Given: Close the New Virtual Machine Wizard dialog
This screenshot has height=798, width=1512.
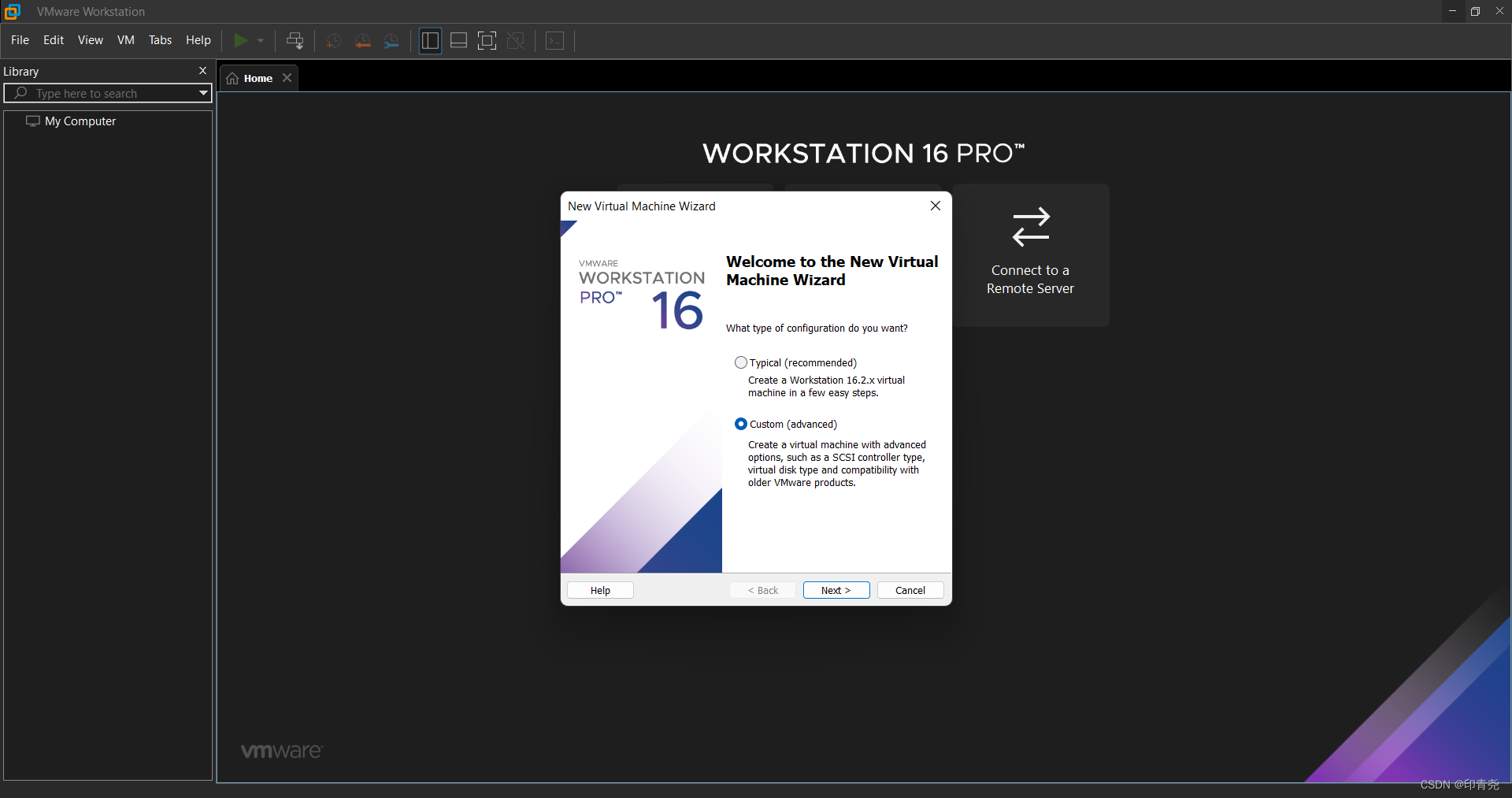Looking at the screenshot, I should (936, 206).
